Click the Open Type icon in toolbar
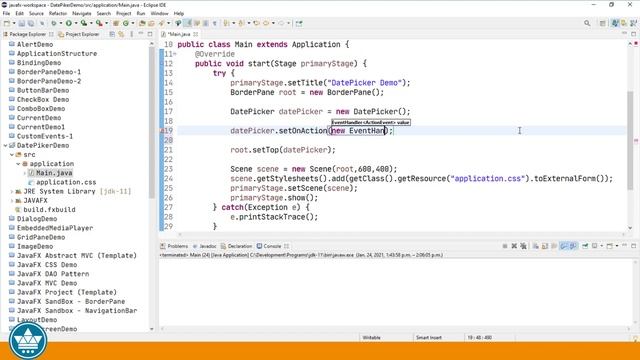Viewport: 640px width, 360px height. coord(142,23)
